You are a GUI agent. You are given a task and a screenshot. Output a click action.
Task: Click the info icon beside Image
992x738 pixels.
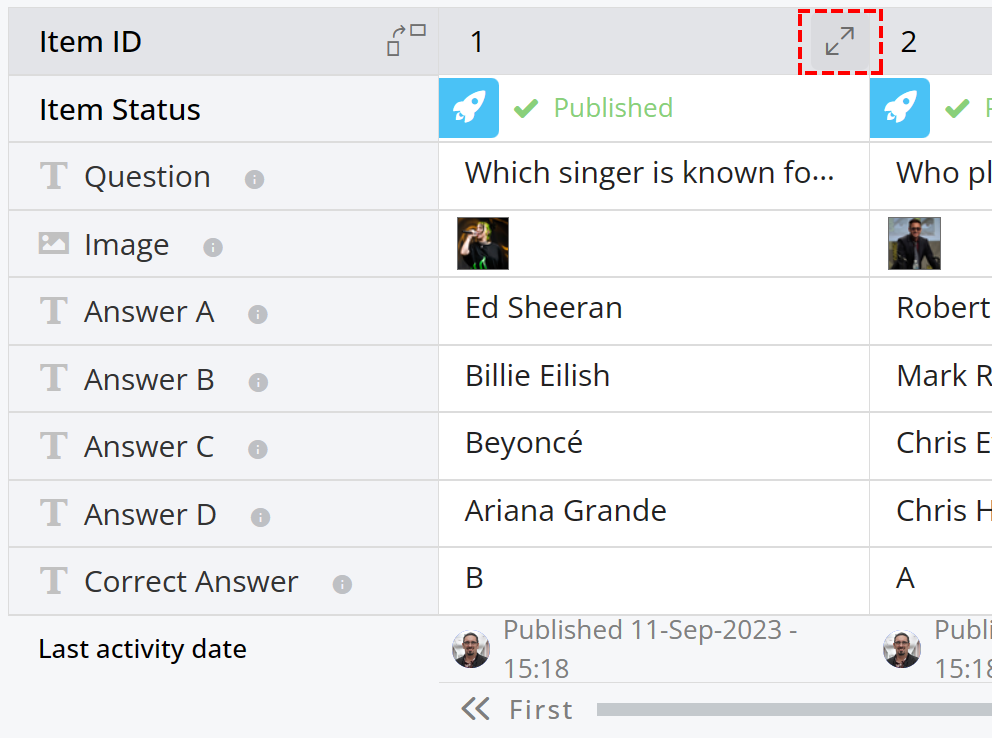click(213, 247)
